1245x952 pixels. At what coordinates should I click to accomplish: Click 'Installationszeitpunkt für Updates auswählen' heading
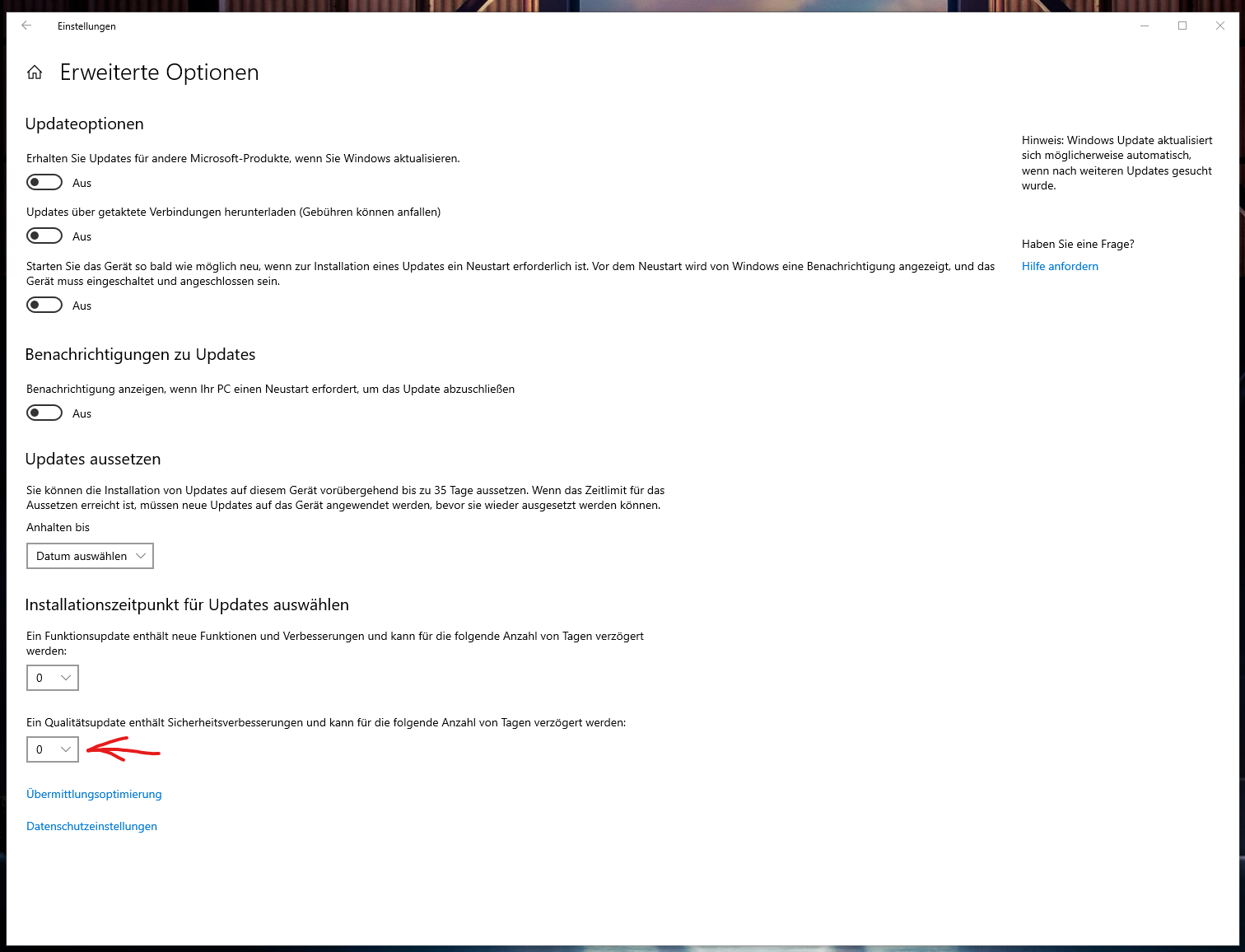(x=187, y=604)
